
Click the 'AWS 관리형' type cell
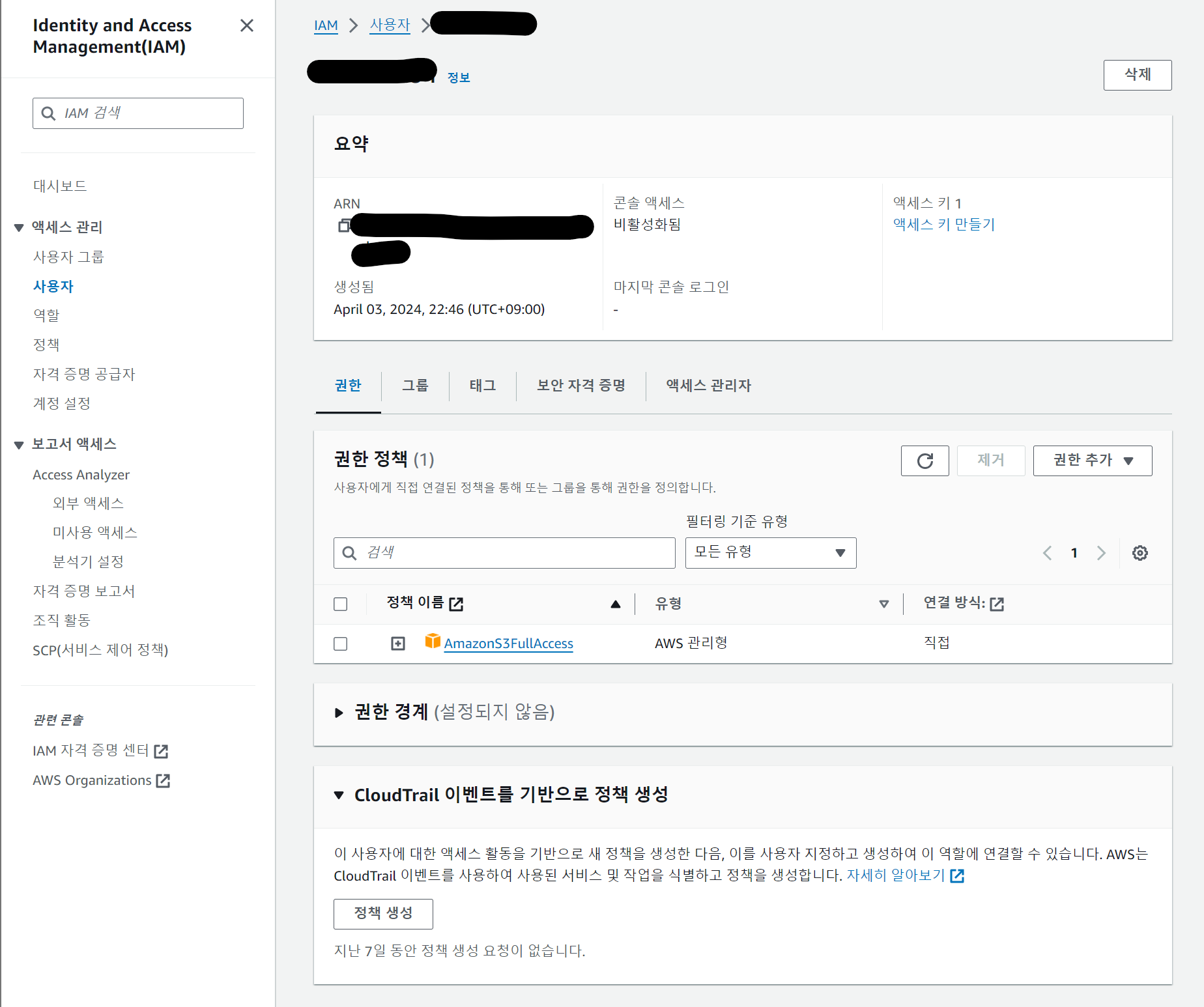(x=691, y=644)
